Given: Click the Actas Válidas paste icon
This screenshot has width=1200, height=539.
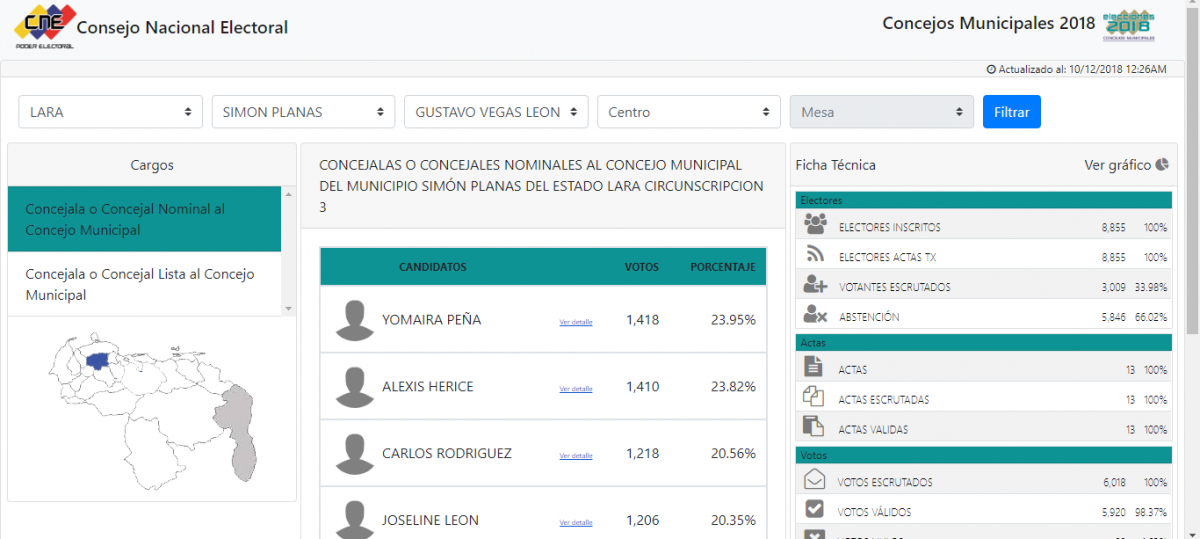Looking at the screenshot, I should (813, 427).
